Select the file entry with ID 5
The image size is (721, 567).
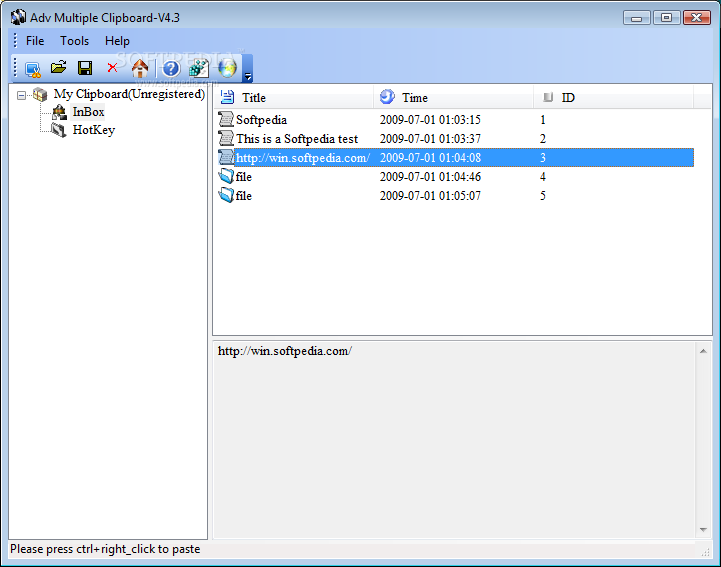point(455,196)
